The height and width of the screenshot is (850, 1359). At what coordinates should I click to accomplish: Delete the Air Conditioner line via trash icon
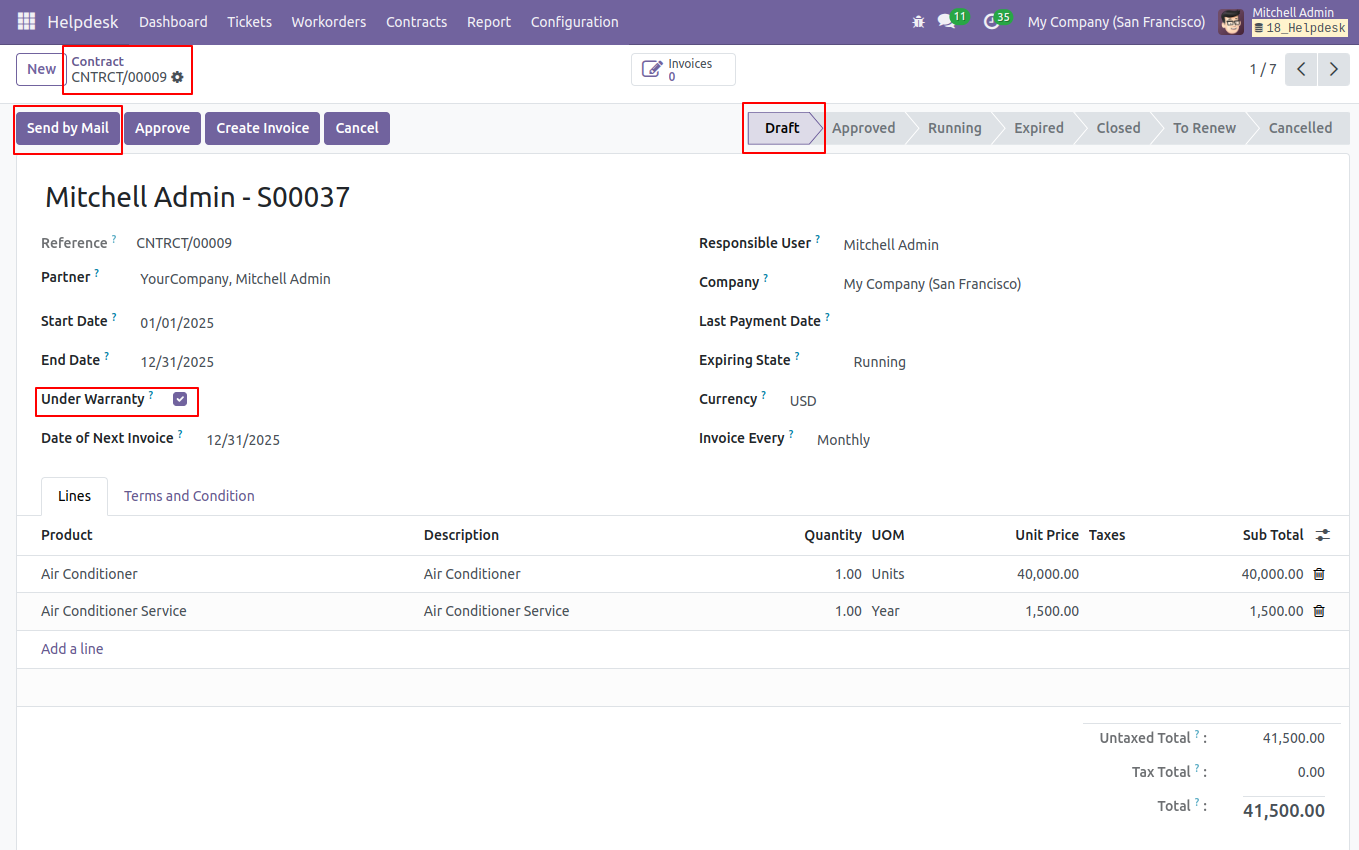pos(1319,574)
